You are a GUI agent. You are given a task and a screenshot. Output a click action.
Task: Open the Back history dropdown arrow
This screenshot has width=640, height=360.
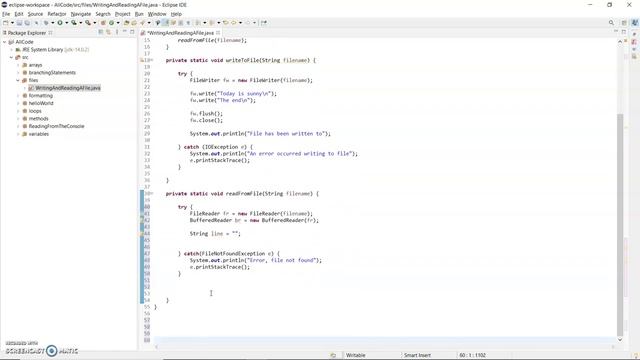tap(240, 23)
